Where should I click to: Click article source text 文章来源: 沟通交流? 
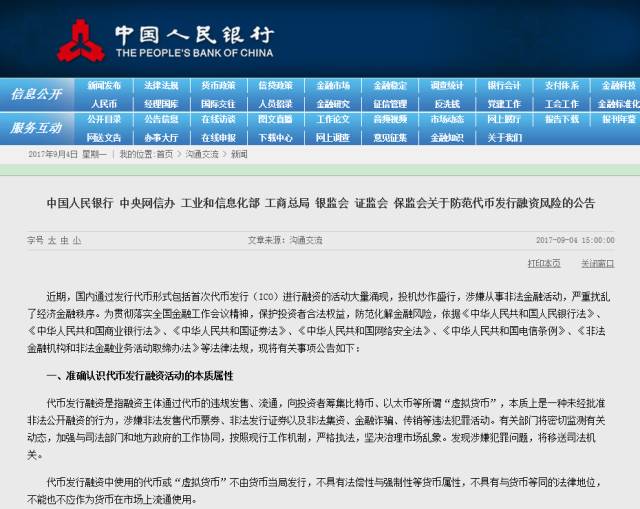285,240
